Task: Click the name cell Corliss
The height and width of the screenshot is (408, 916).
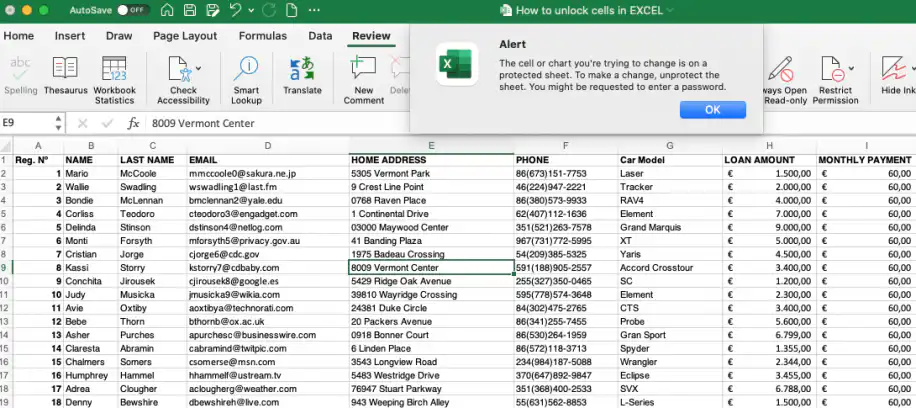Action: (x=91, y=214)
